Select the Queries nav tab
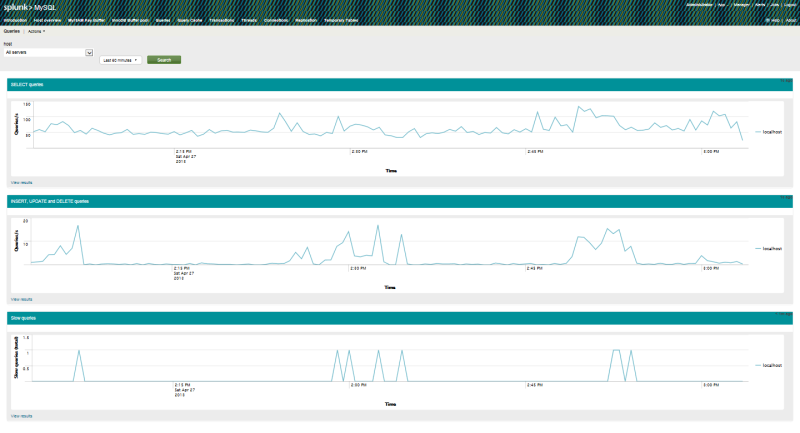Image resolution: width=800 pixels, height=433 pixels. (x=163, y=20)
